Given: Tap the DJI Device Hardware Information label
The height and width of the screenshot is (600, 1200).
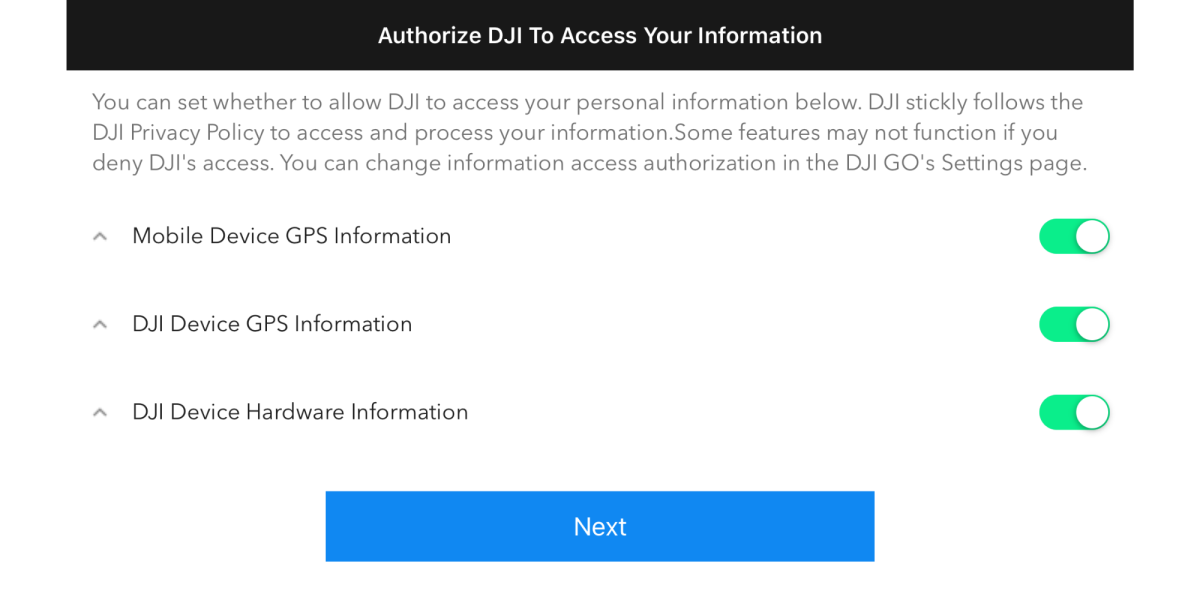Looking at the screenshot, I should [300, 412].
